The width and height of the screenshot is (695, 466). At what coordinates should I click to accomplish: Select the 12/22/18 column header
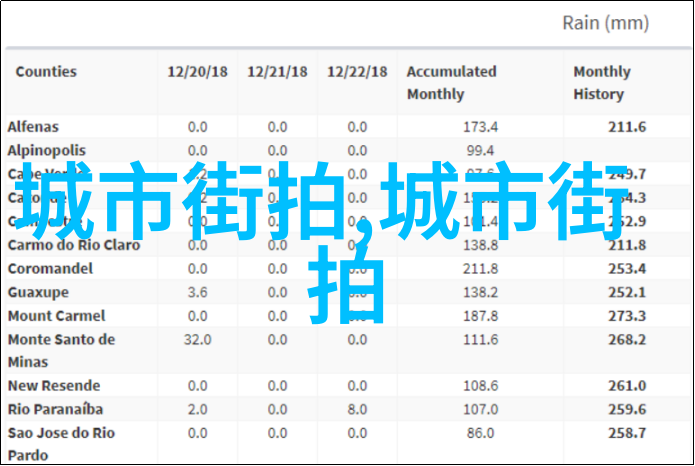pyautogui.click(x=357, y=72)
